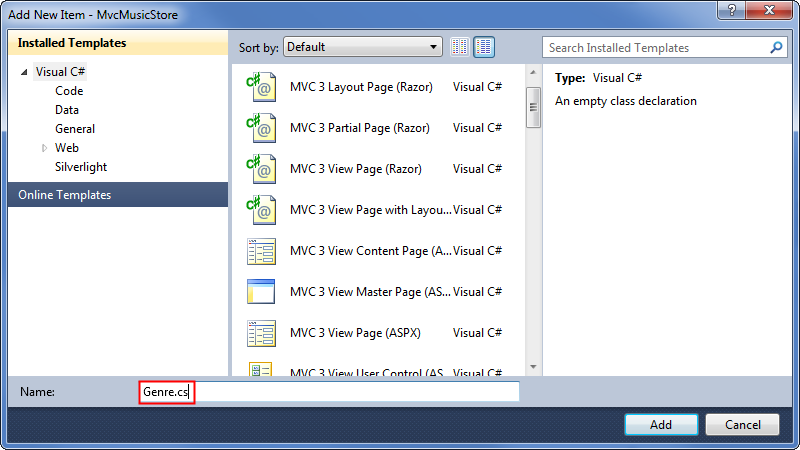This screenshot has height=450, width=800.
Task: Choose MVC 3 View Page with Layout icon
Action: [260, 210]
